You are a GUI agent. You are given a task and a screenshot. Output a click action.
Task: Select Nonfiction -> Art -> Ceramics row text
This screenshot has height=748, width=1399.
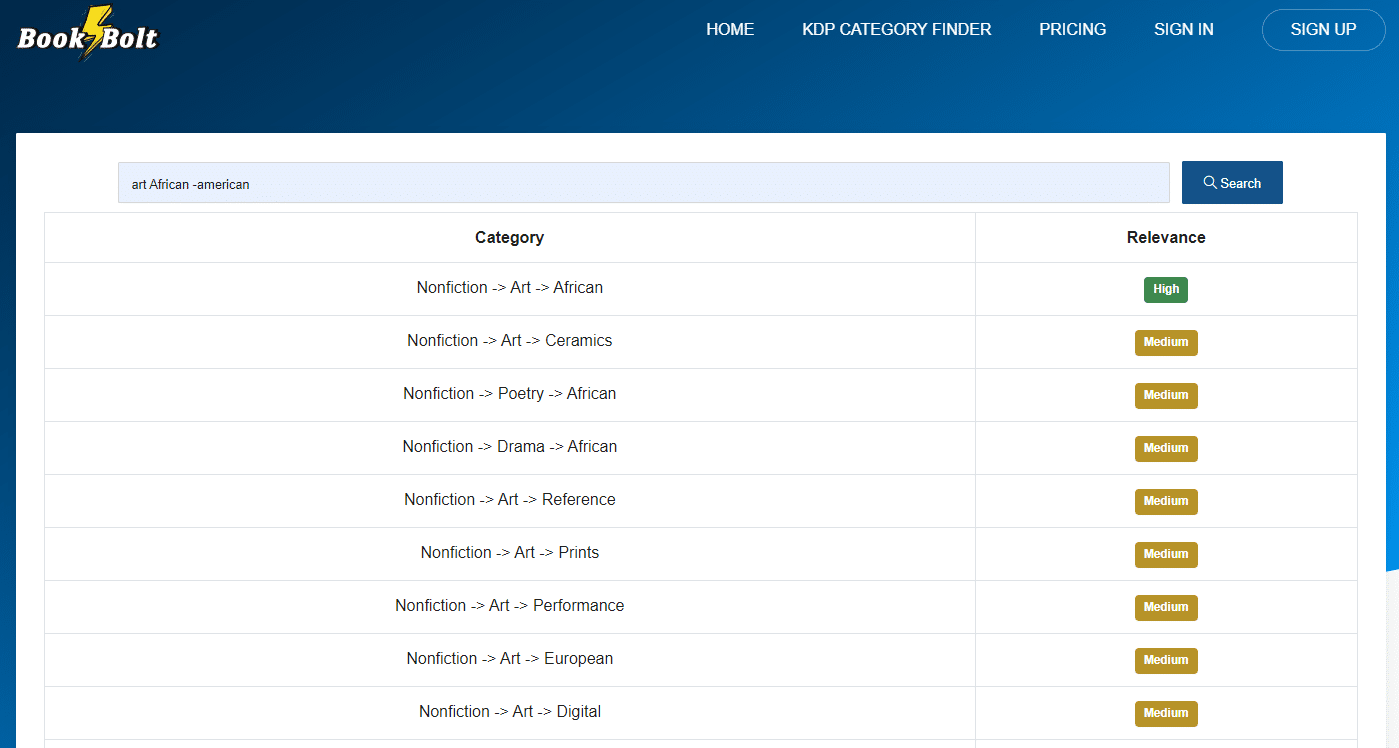click(x=510, y=340)
